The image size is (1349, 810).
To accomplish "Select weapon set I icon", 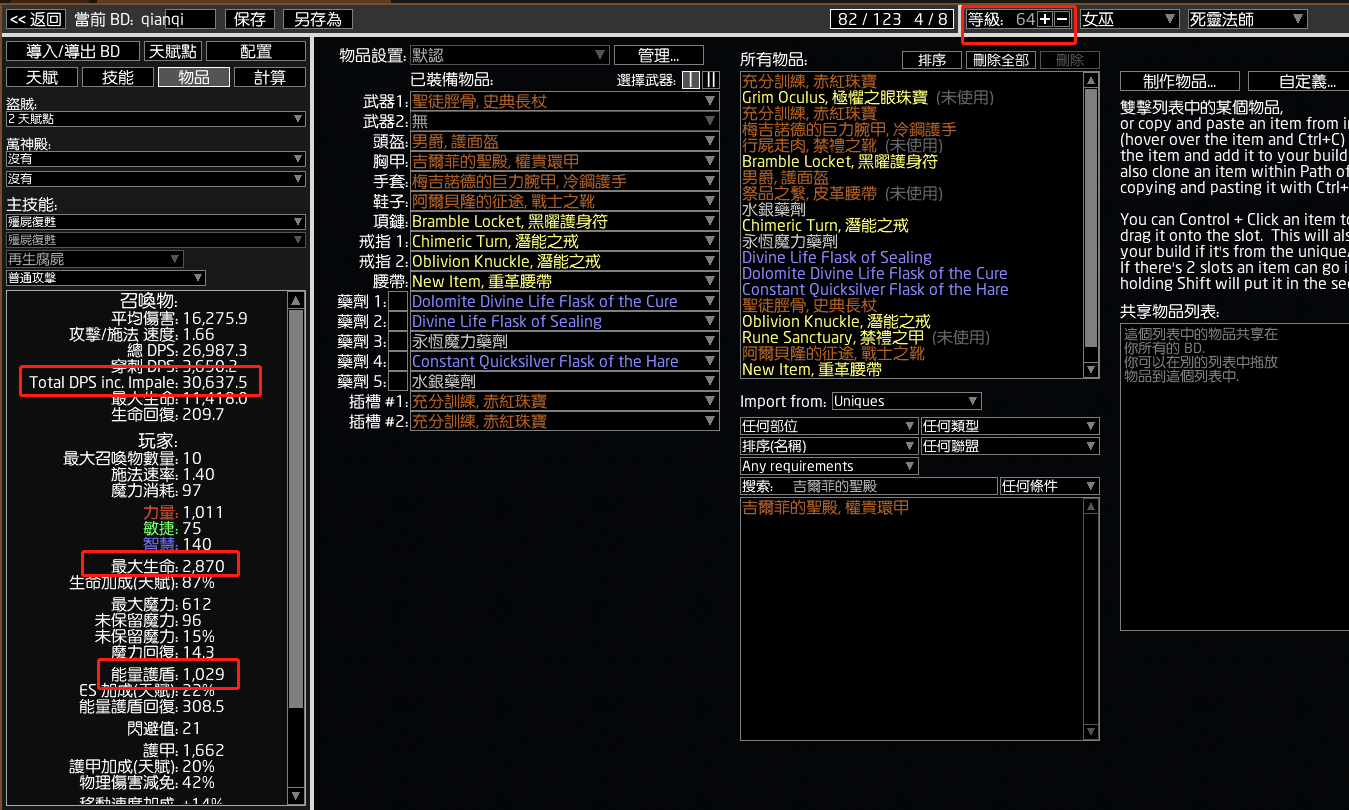I will point(691,81).
